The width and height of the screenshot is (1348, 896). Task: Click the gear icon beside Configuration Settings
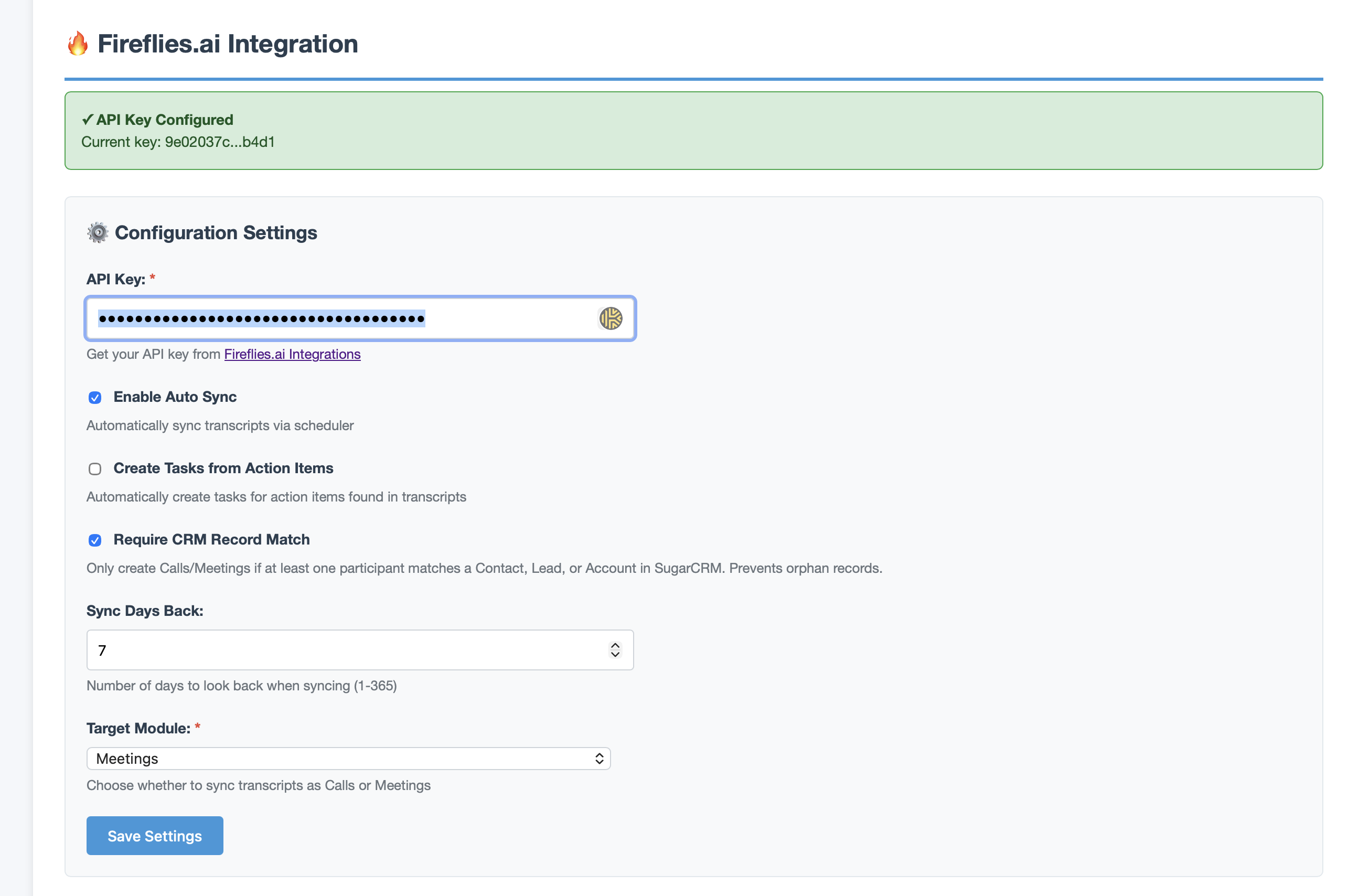[x=98, y=232]
